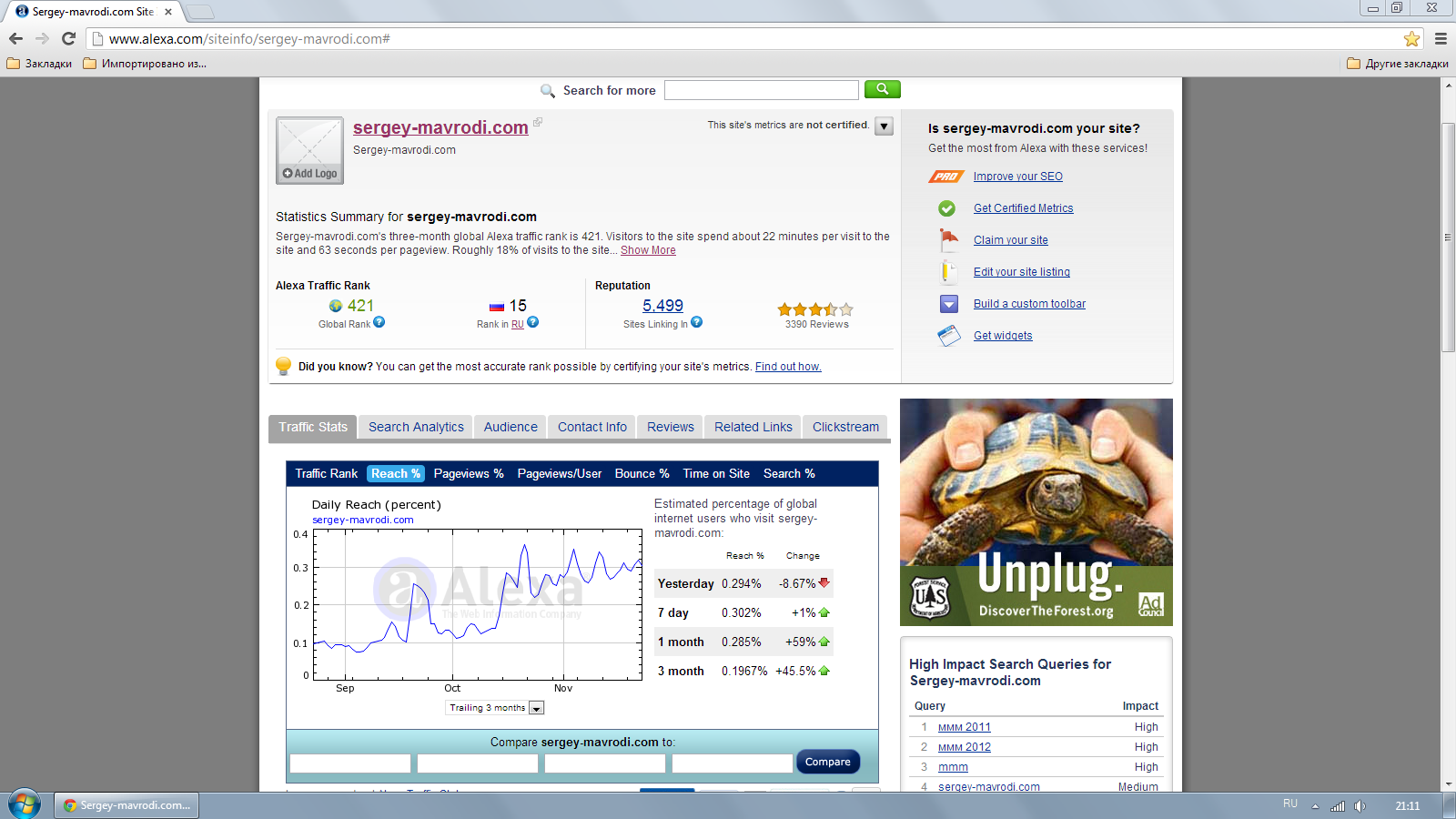Click the Unplug DiscoverTheForest.org ad banner
The width and height of the screenshot is (1456, 819).
click(x=1036, y=512)
